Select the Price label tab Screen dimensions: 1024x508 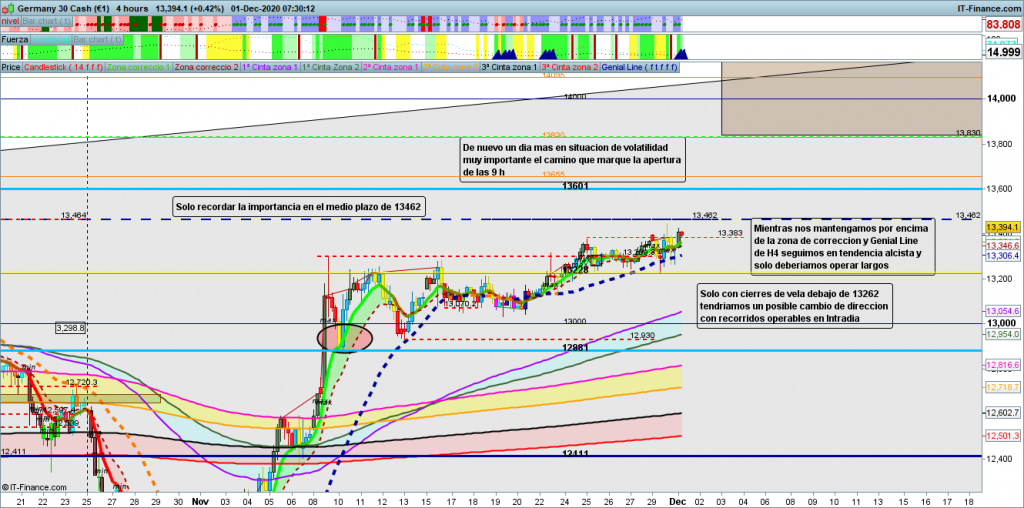[11, 67]
